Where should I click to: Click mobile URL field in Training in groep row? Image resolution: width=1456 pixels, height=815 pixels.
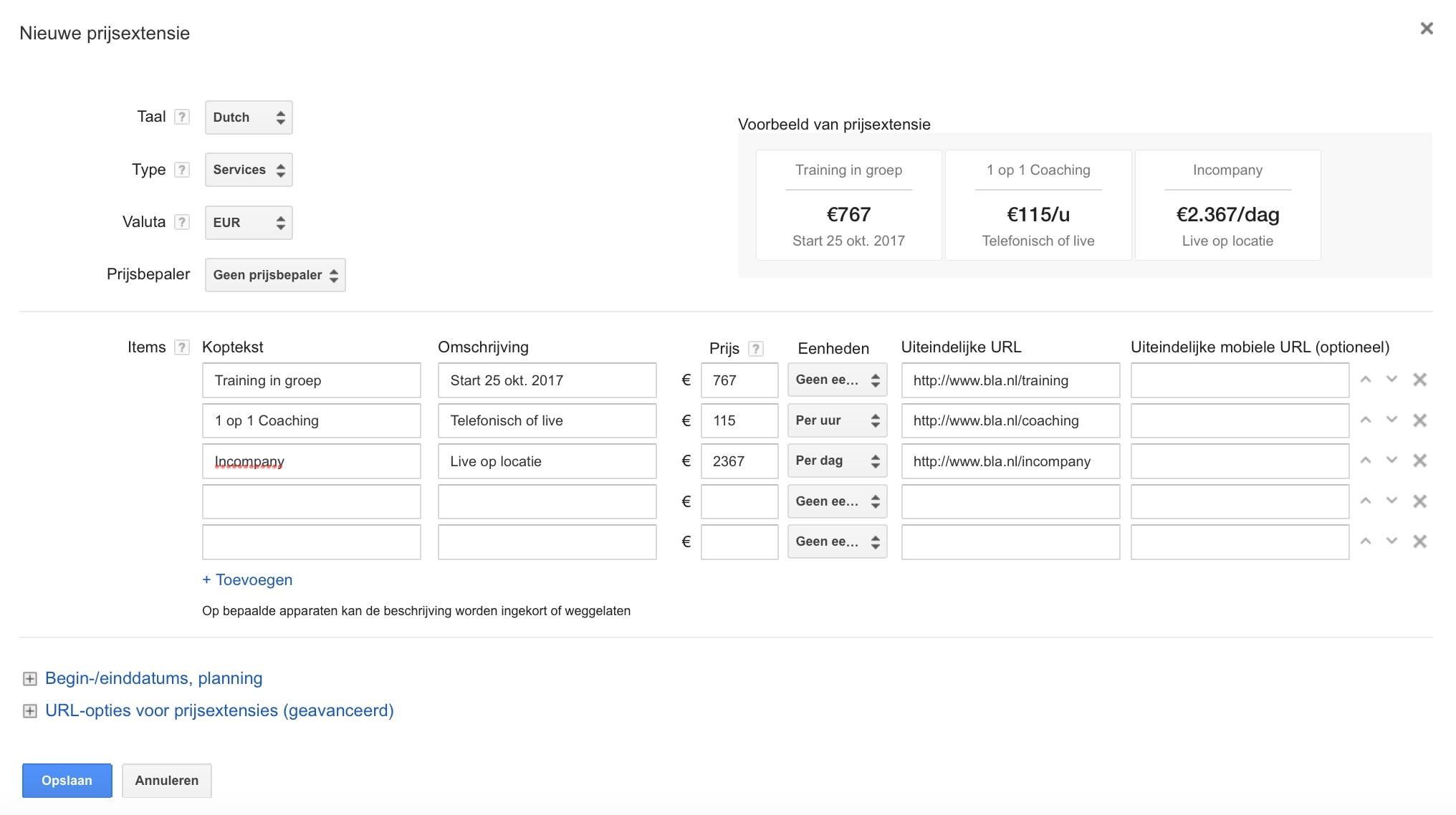pyautogui.click(x=1240, y=380)
